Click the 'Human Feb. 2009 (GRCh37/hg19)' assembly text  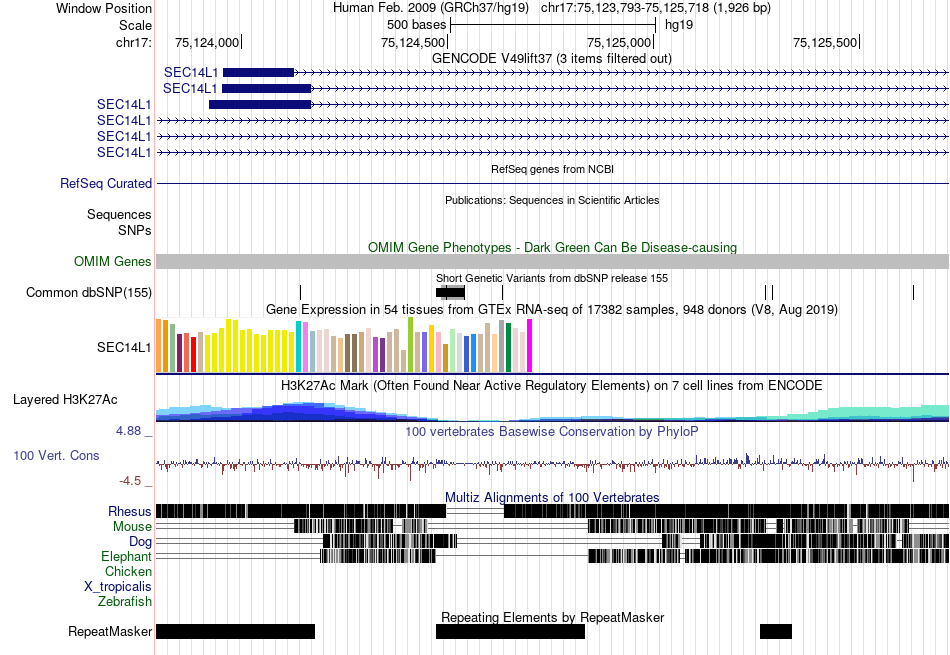click(431, 8)
